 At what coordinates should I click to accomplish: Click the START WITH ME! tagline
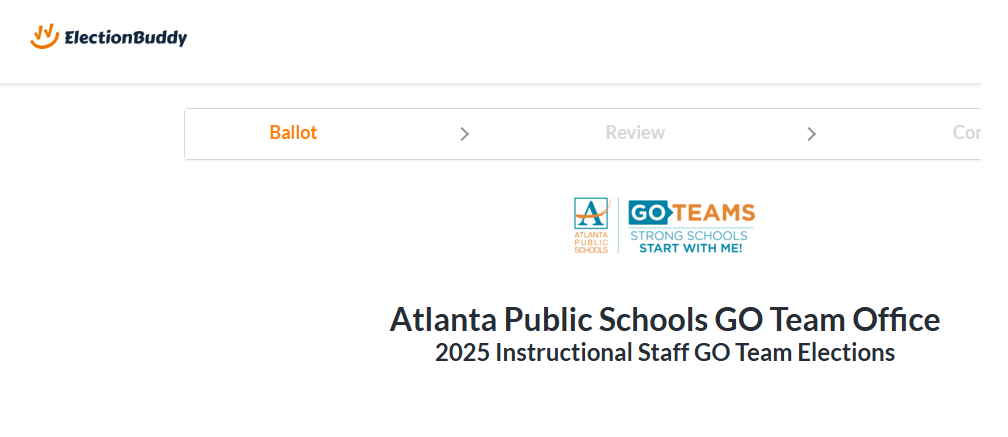tap(690, 248)
